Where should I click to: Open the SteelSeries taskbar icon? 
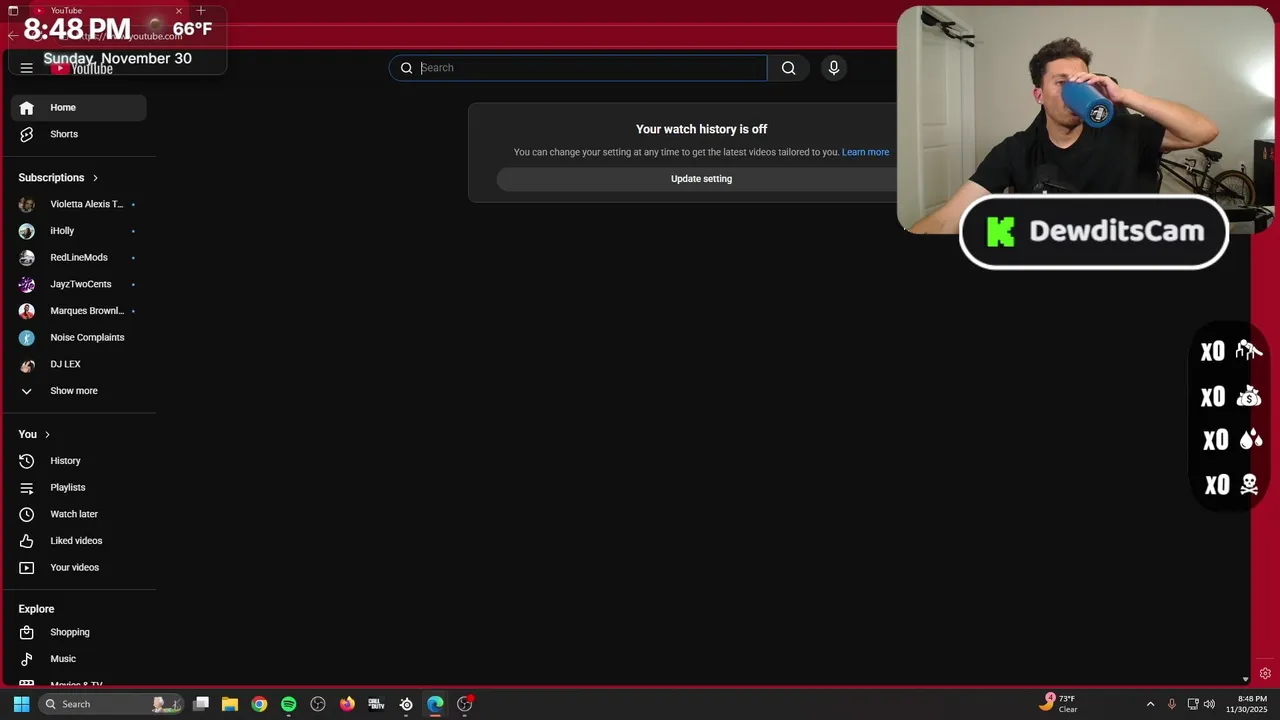click(406, 704)
